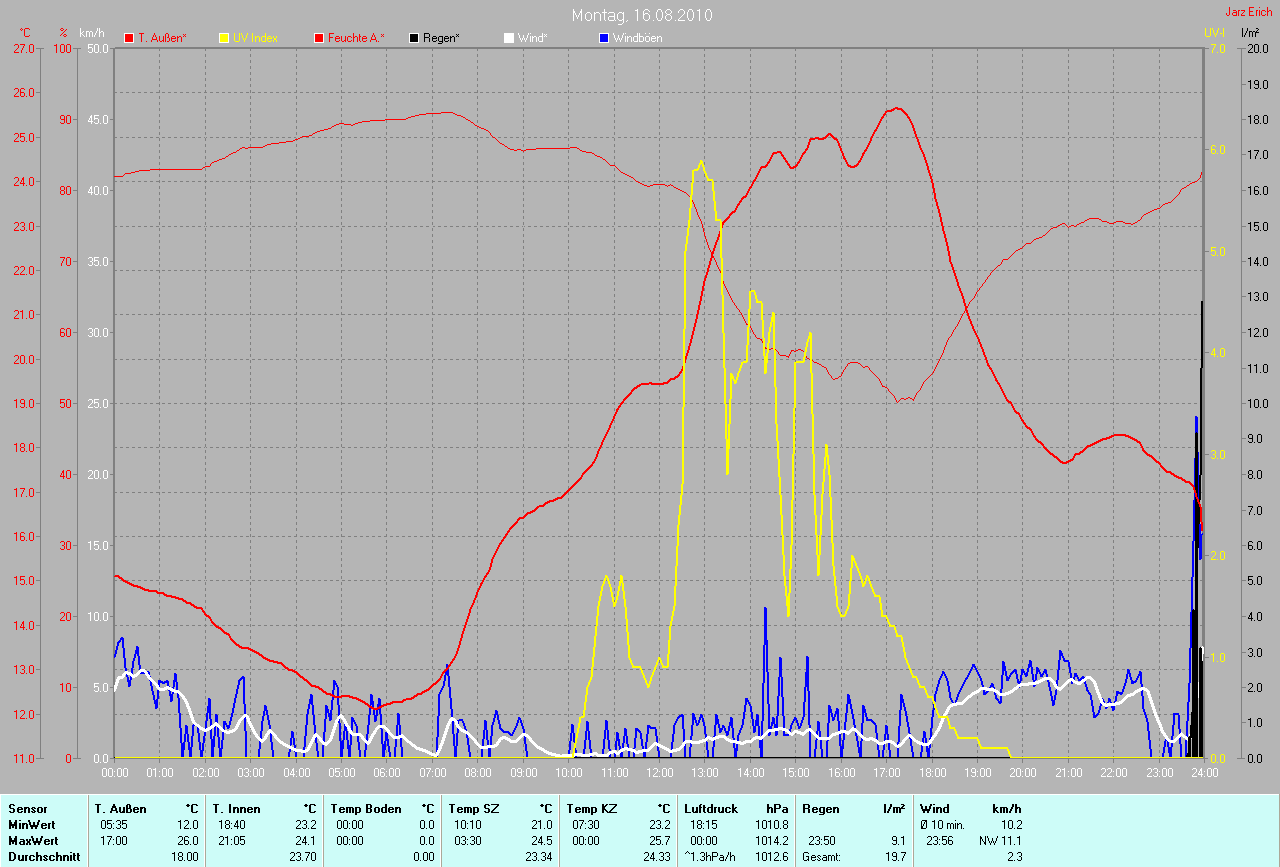The image size is (1280, 867).
Task: Click the 'Ø 10 min.' wind label
Action: click(941, 825)
